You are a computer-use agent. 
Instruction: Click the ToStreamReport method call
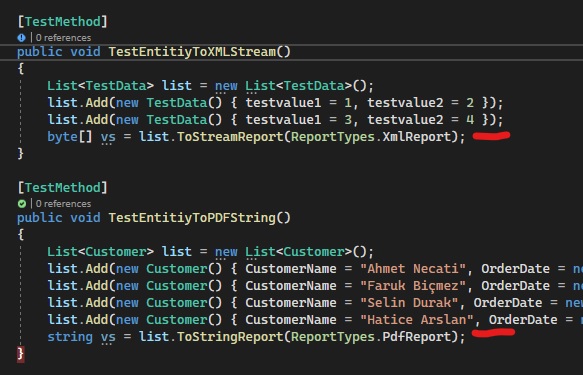point(230,137)
